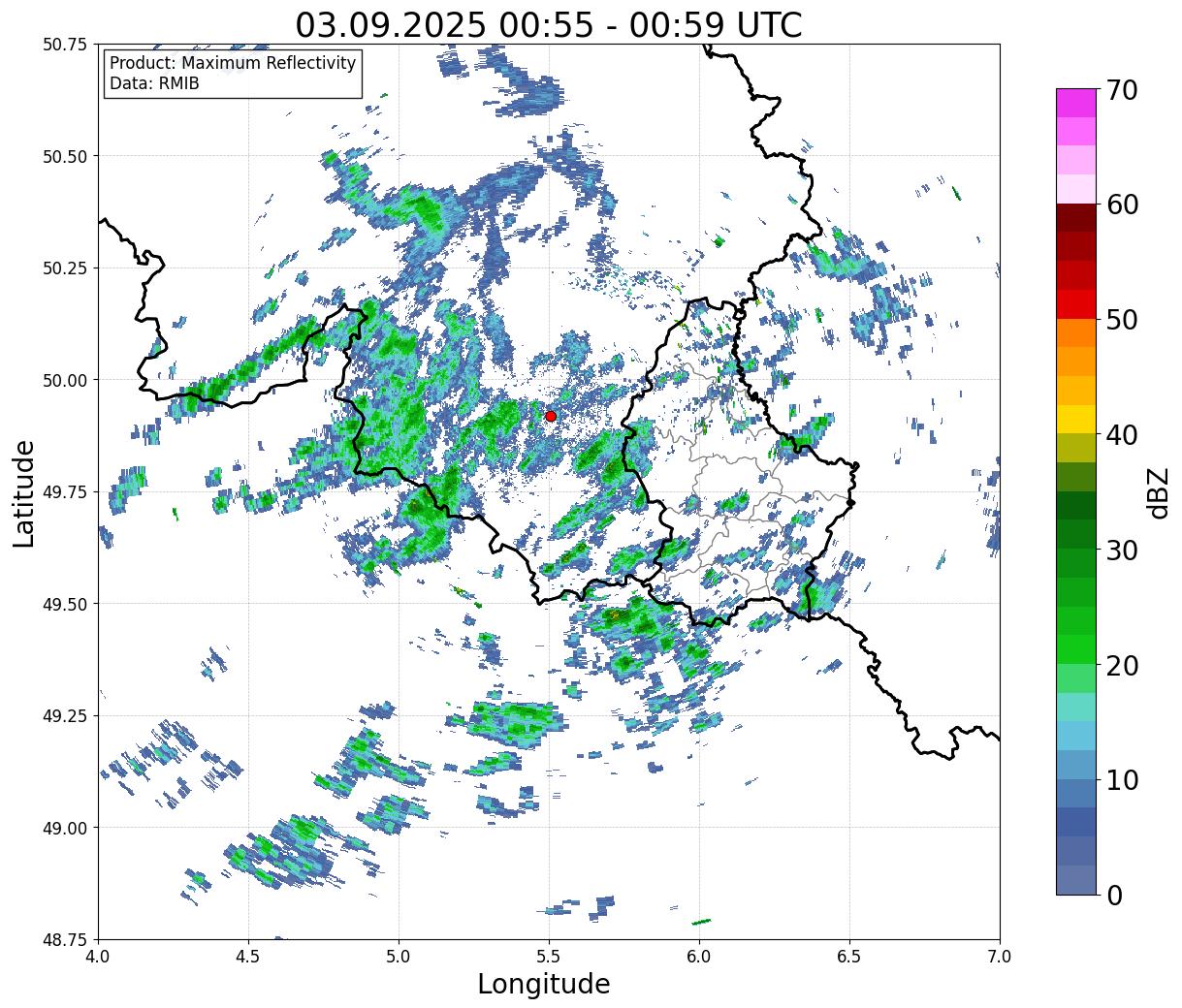
Task: Click the colorbar tick label '10'
Action: point(1122,779)
